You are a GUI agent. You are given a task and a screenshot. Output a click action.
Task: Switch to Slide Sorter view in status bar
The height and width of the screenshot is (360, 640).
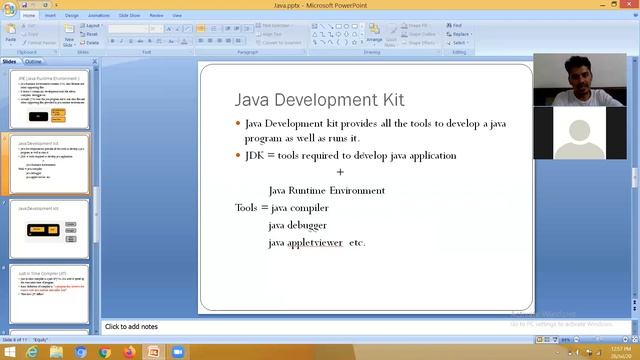coord(547,340)
